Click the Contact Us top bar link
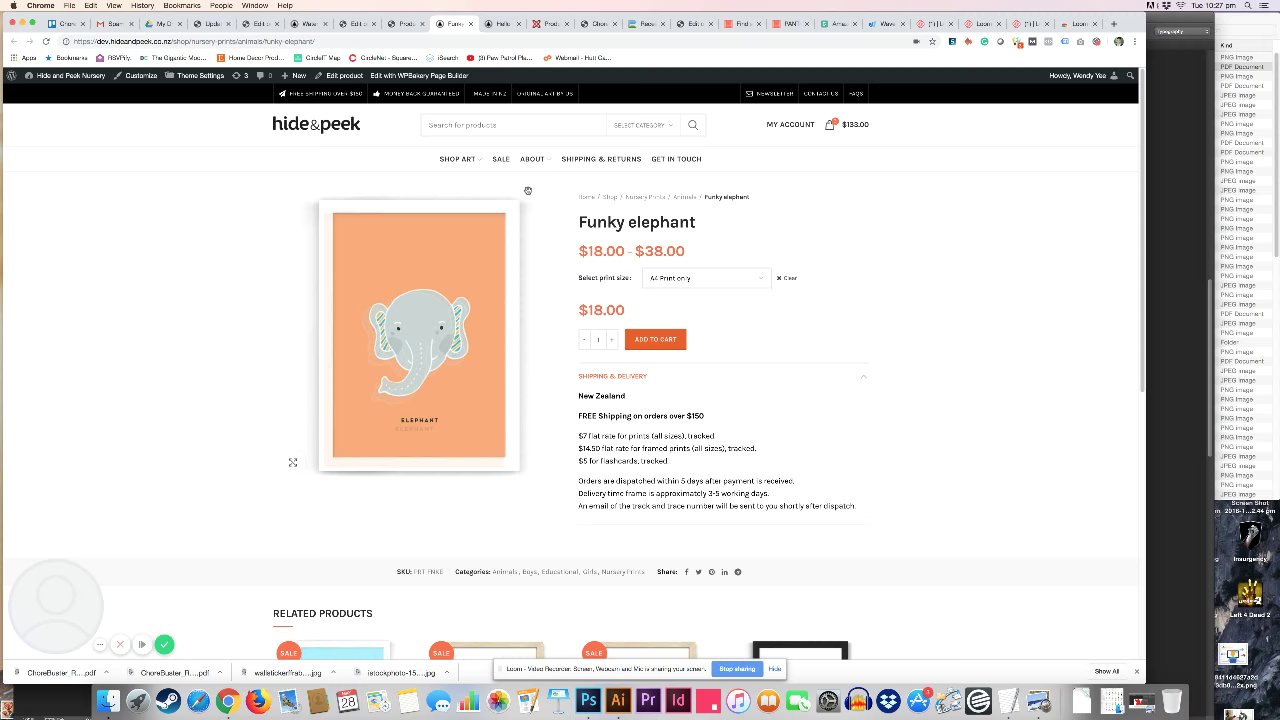The width and height of the screenshot is (1280, 720). coord(820,94)
